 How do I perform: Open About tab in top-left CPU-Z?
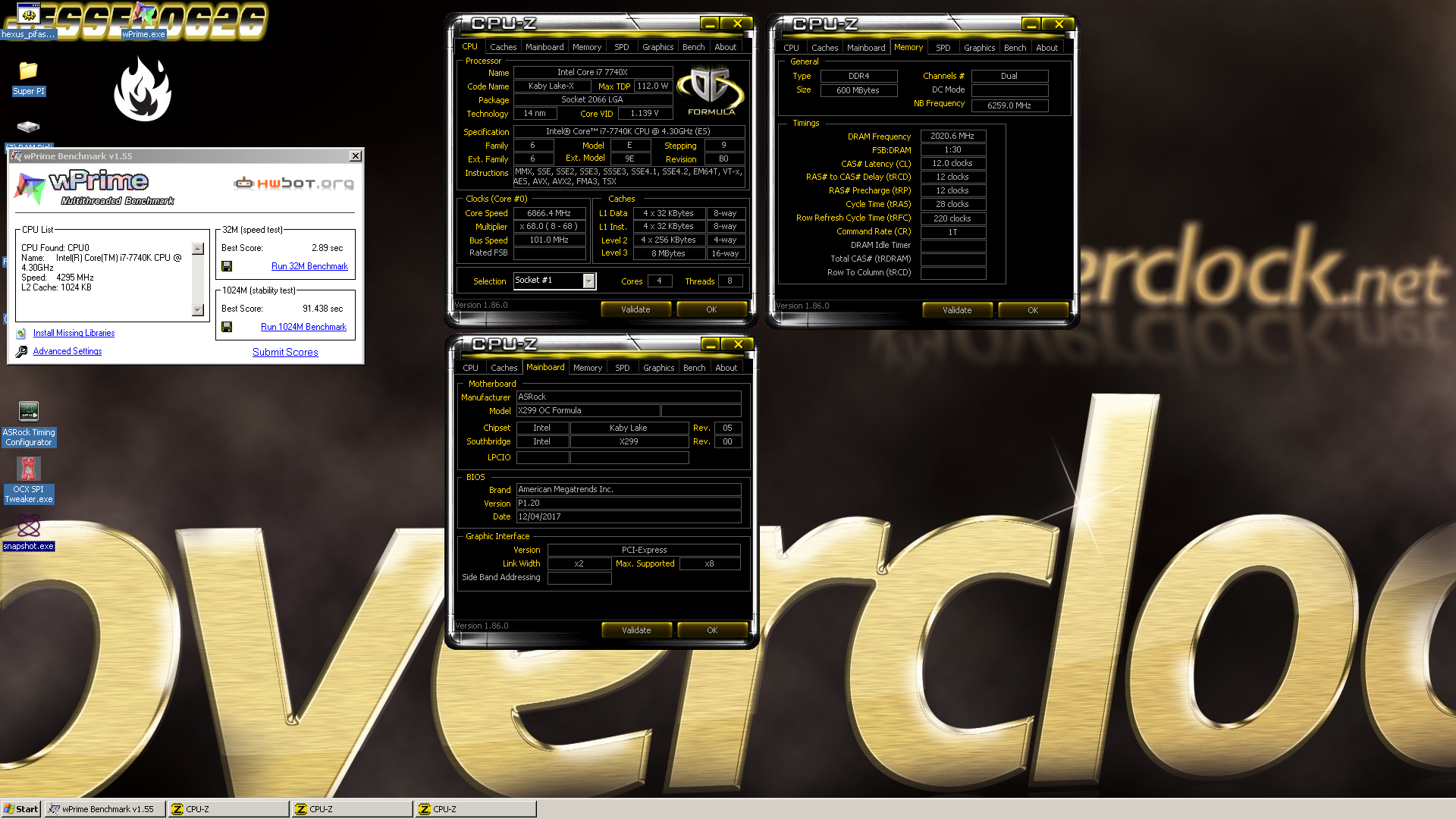pyautogui.click(x=726, y=47)
